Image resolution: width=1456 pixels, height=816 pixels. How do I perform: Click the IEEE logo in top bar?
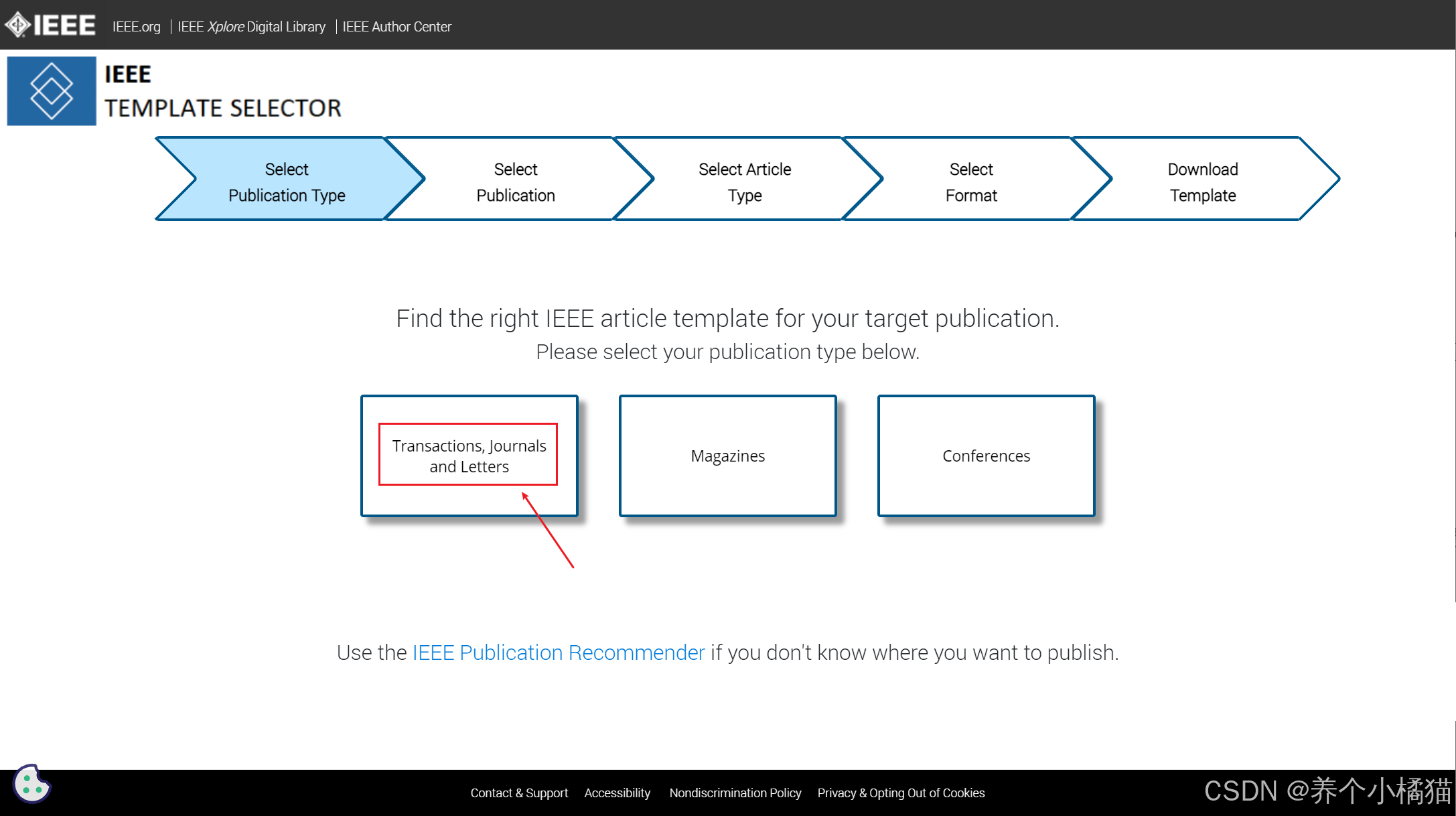tap(51, 25)
